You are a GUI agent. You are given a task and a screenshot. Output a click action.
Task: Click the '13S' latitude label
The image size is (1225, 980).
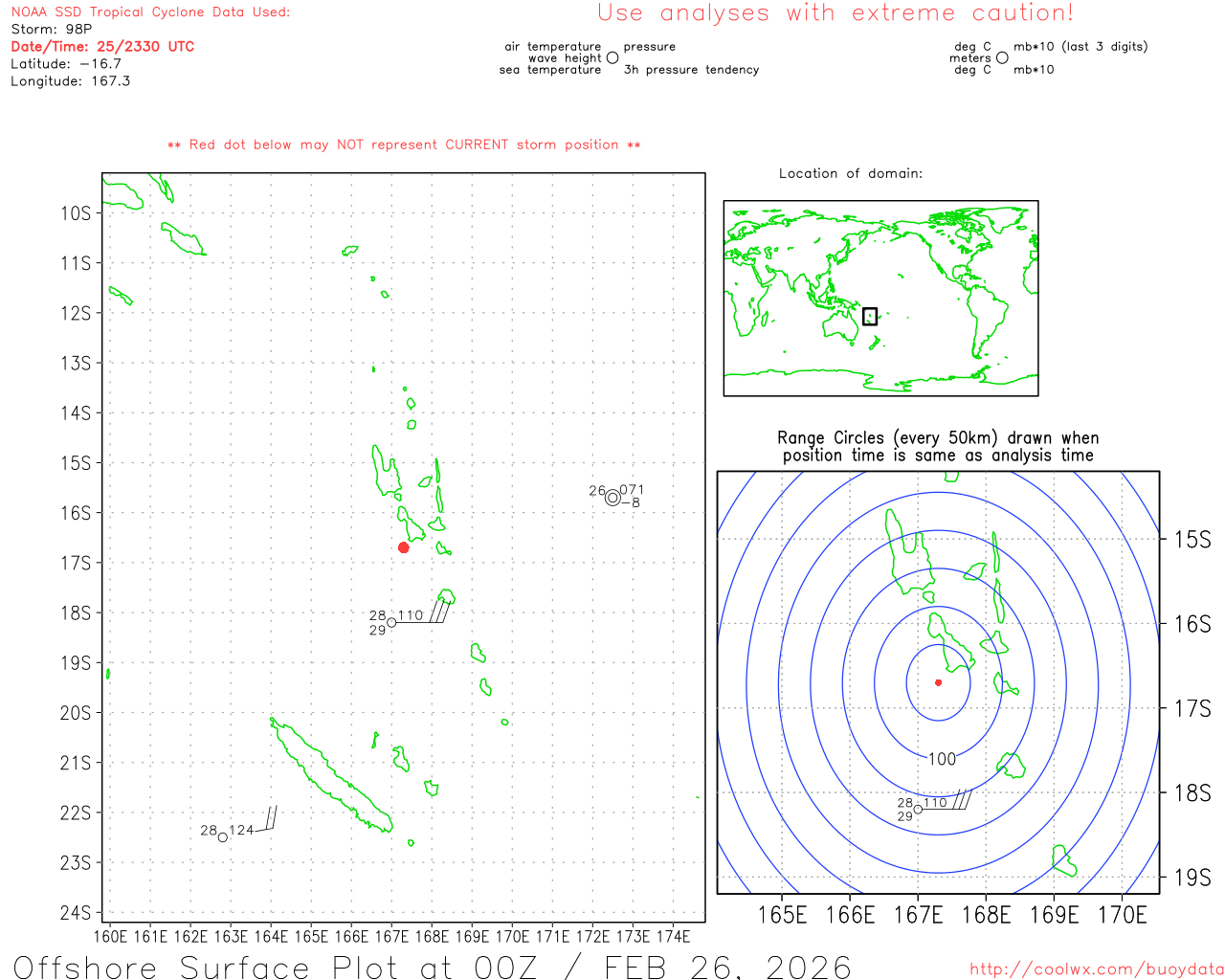(76, 364)
